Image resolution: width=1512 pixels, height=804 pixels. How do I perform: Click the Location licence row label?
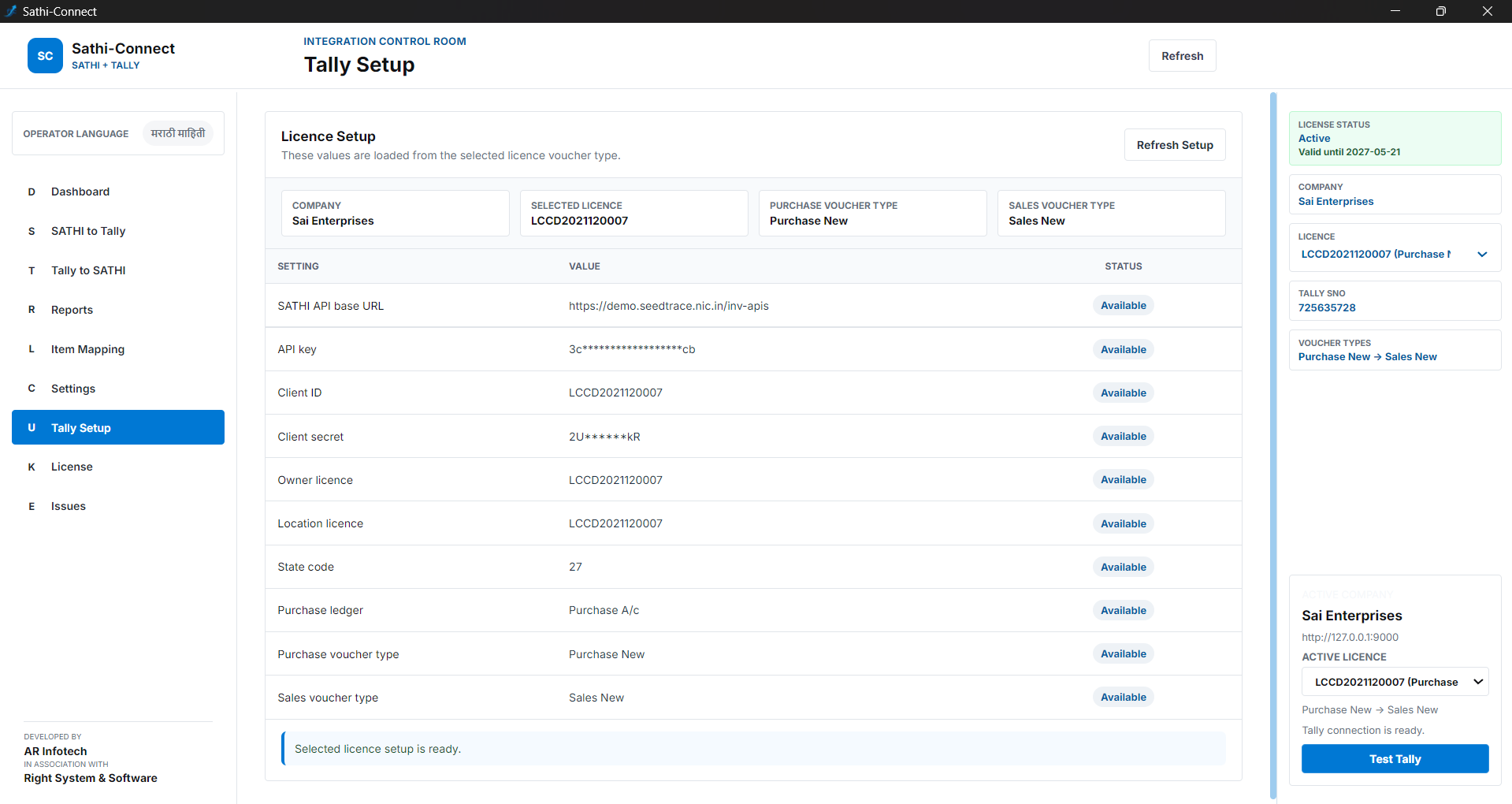[x=320, y=523]
